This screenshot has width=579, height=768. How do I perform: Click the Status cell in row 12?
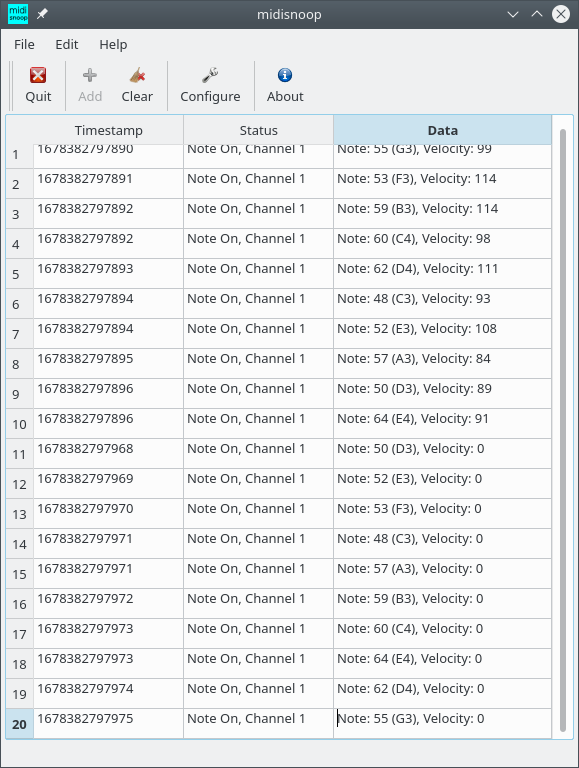click(259, 484)
